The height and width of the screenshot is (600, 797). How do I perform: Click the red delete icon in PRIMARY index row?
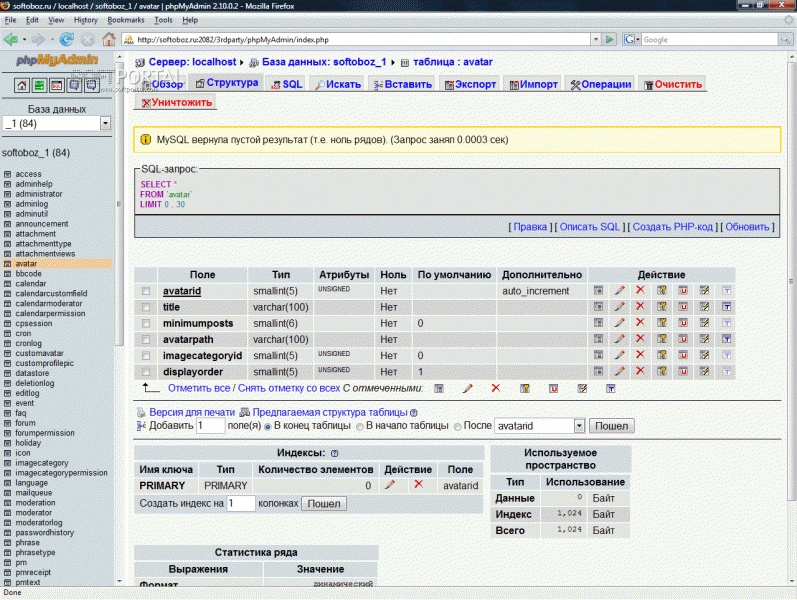[418, 485]
